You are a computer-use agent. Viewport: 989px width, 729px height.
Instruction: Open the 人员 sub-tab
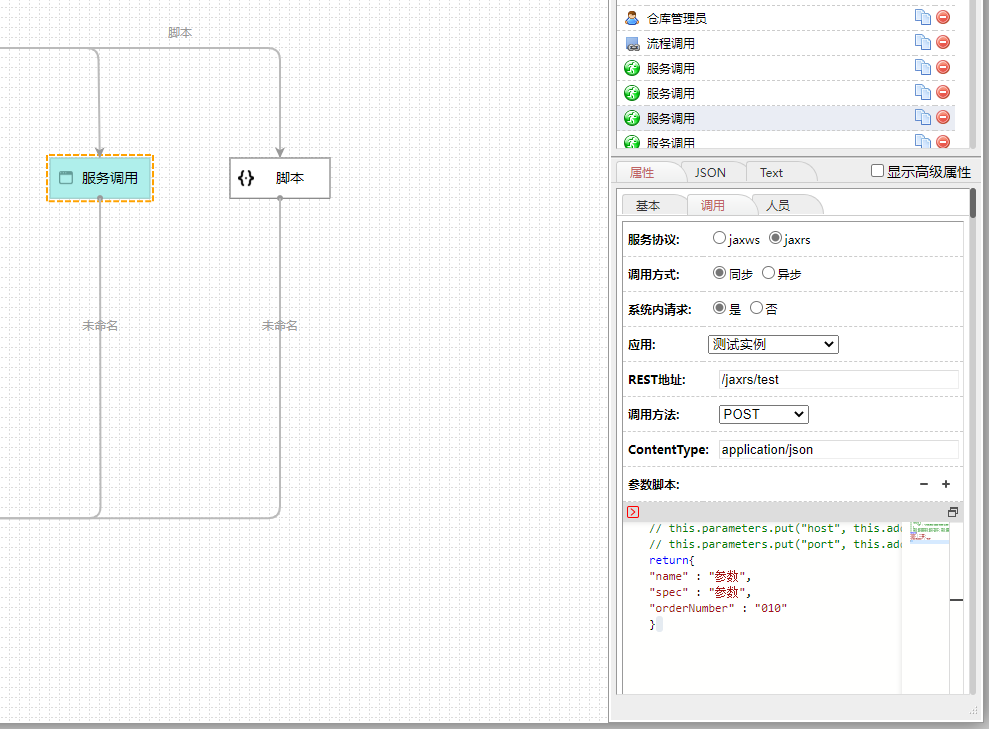click(777, 205)
